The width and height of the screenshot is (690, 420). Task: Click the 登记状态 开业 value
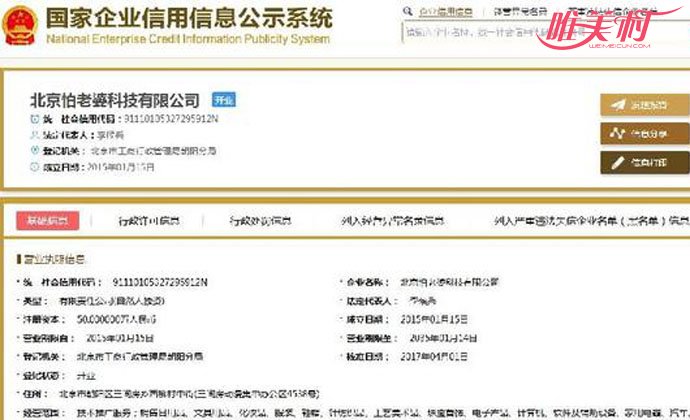[x=86, y=376]
